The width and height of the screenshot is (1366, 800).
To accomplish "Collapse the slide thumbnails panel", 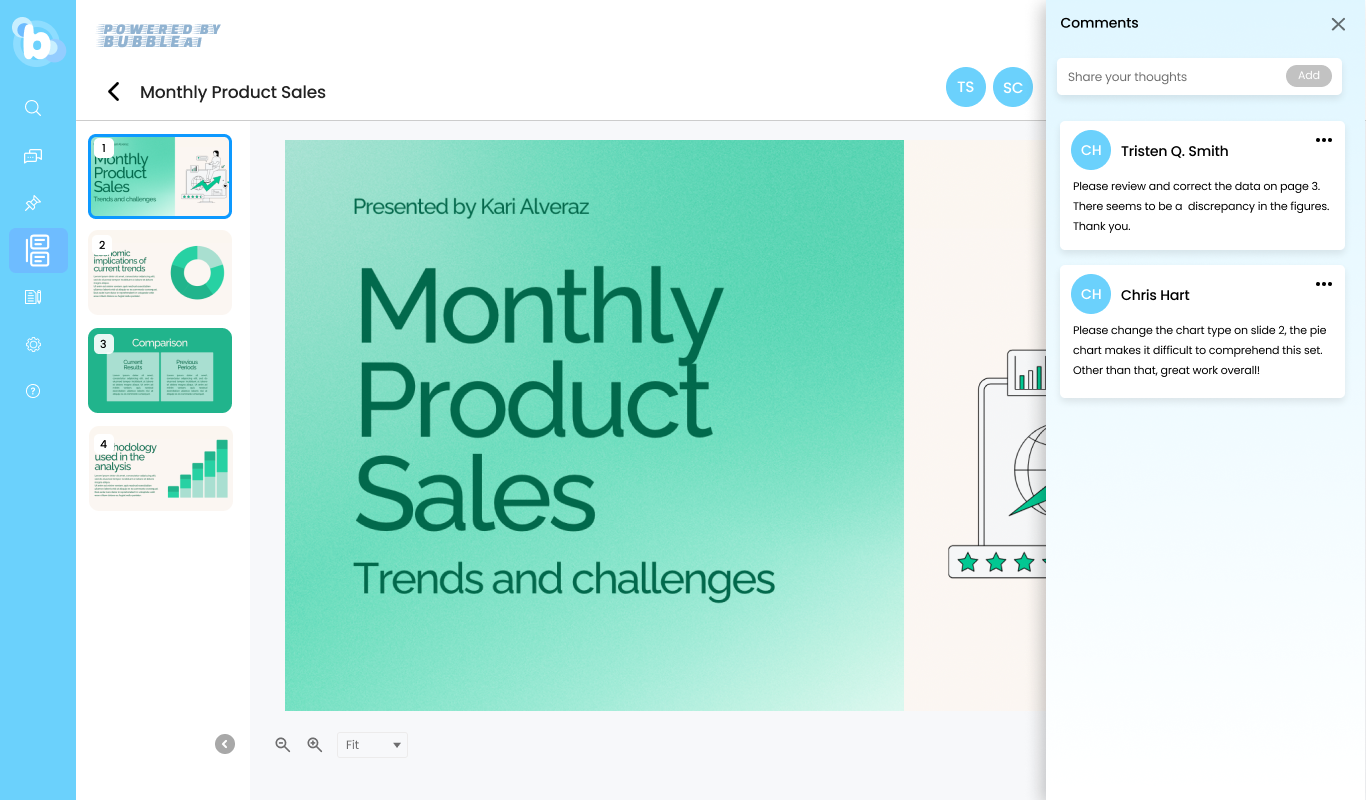I will click(225, 744).
